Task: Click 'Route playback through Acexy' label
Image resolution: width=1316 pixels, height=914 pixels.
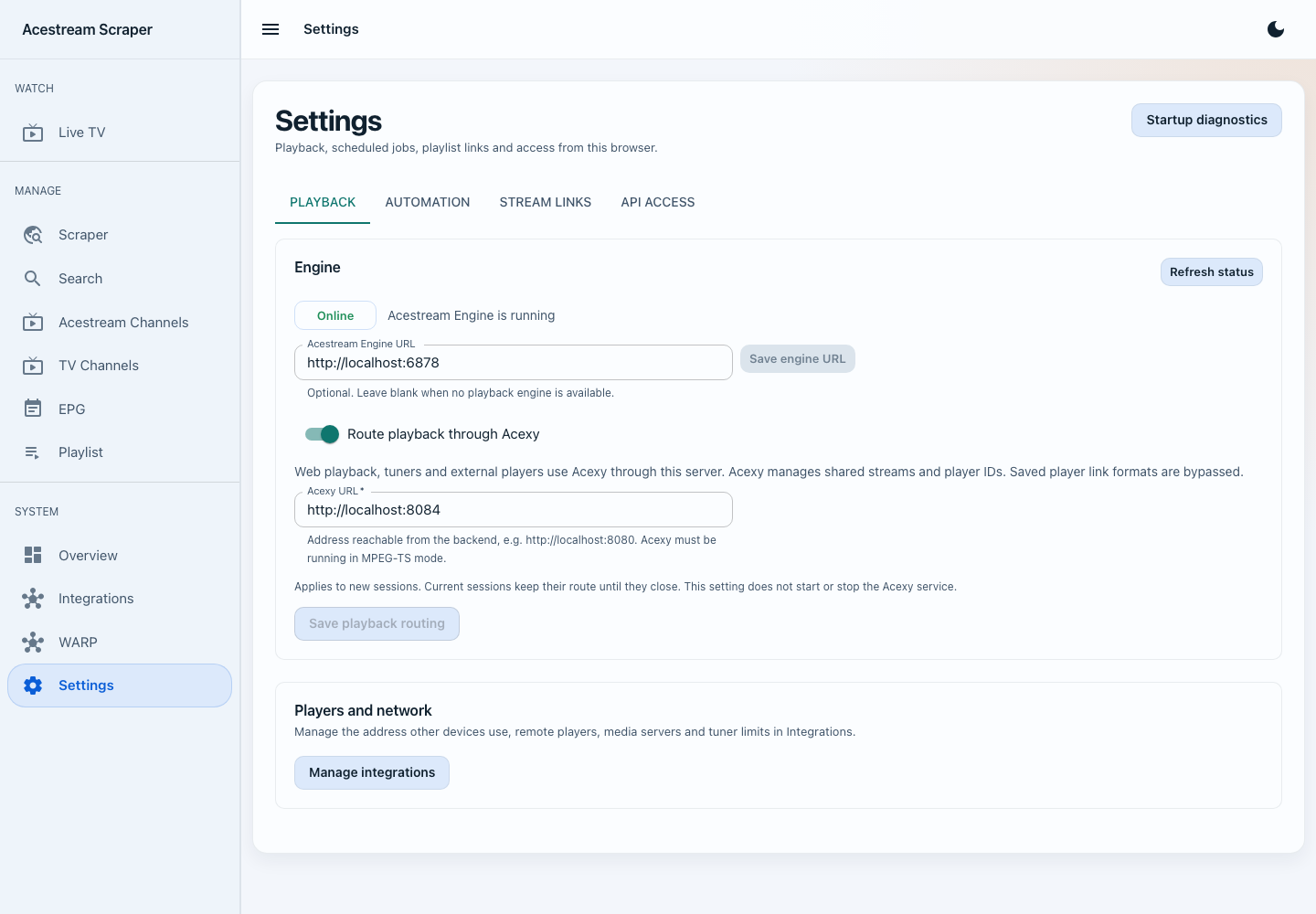Action: coord(443,434)
